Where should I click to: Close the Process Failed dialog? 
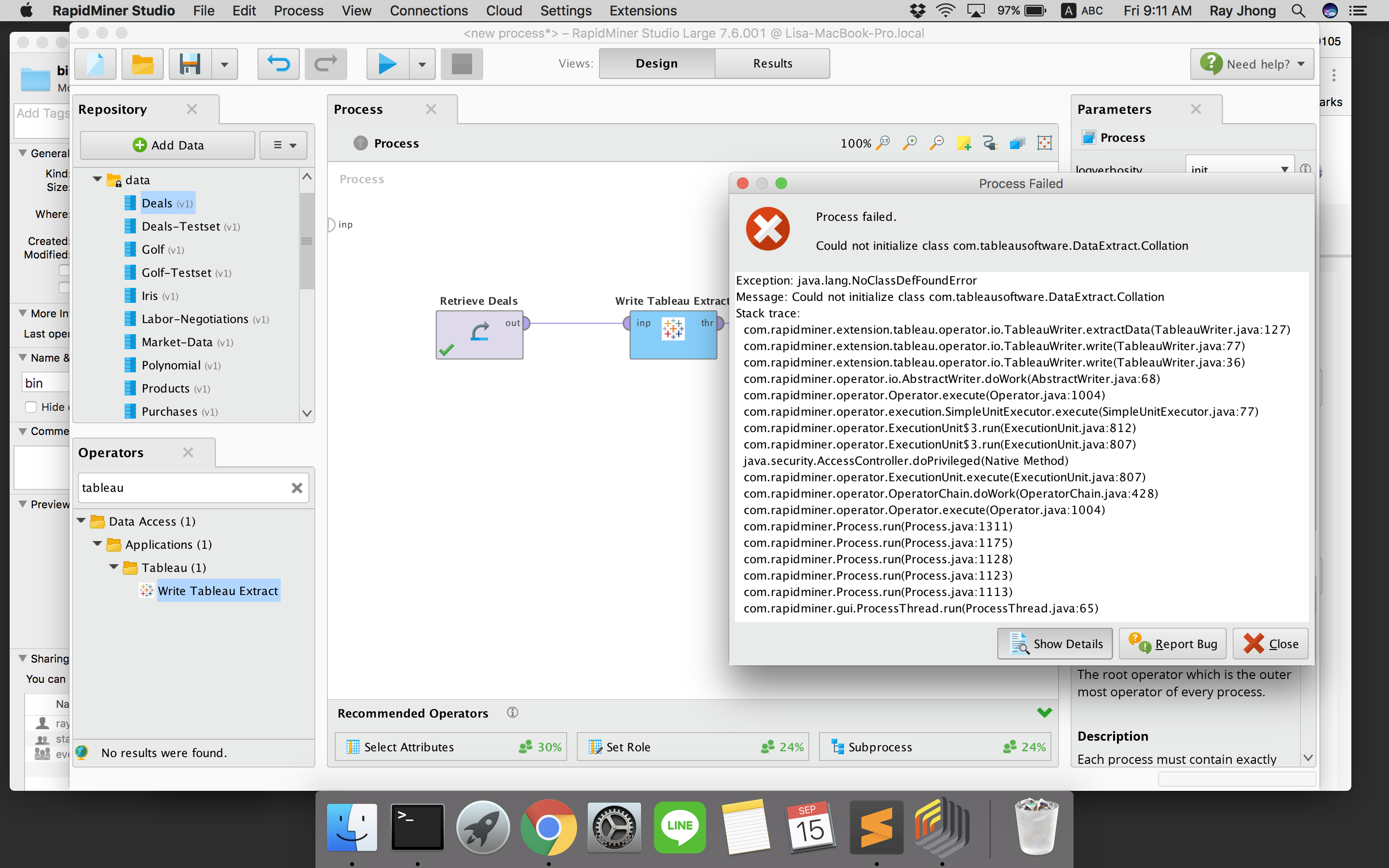(x=1271, y=644)
